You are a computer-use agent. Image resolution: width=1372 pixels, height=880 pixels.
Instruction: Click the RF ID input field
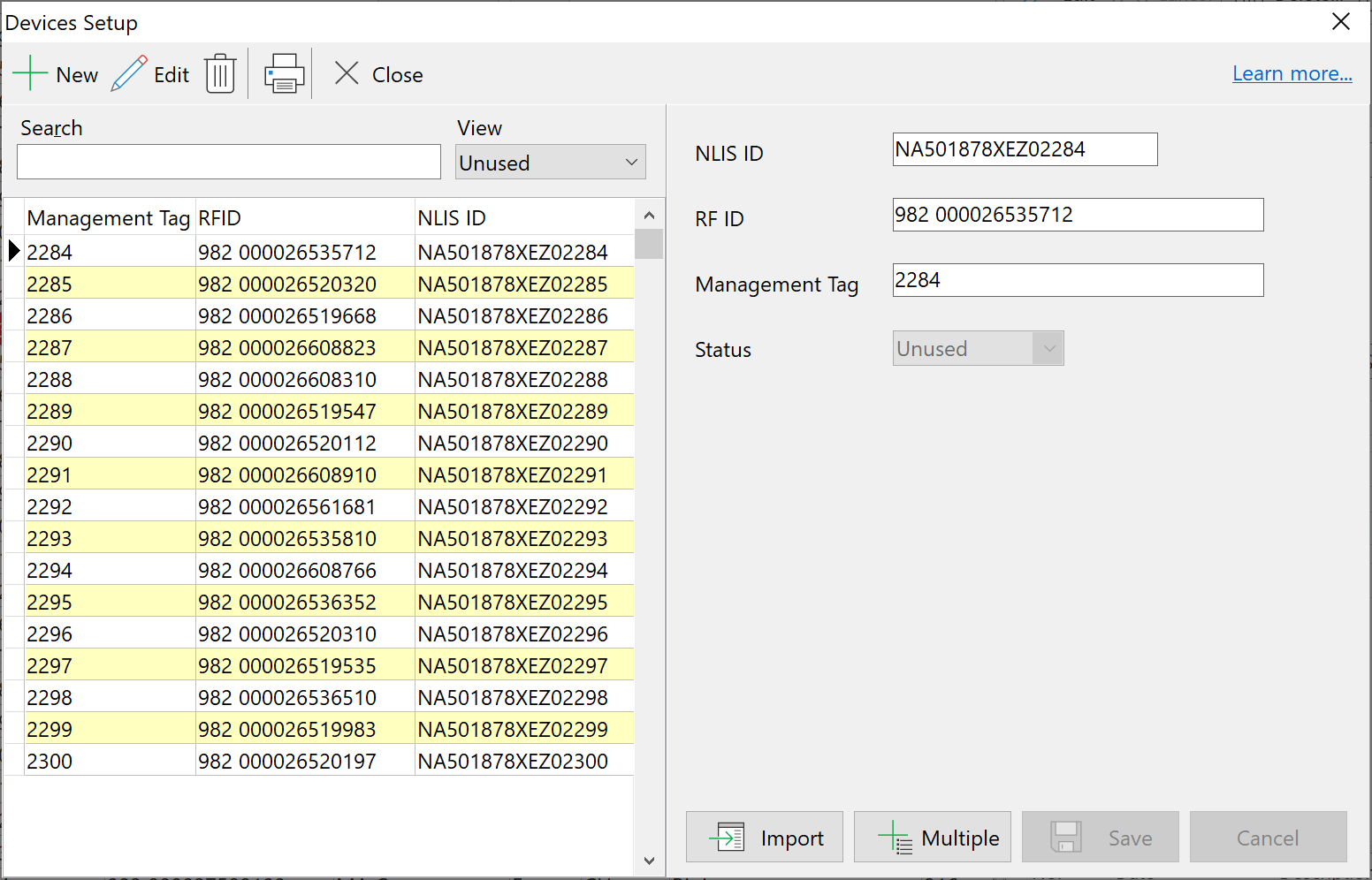pyautogui.click(x=1079, y=215)
